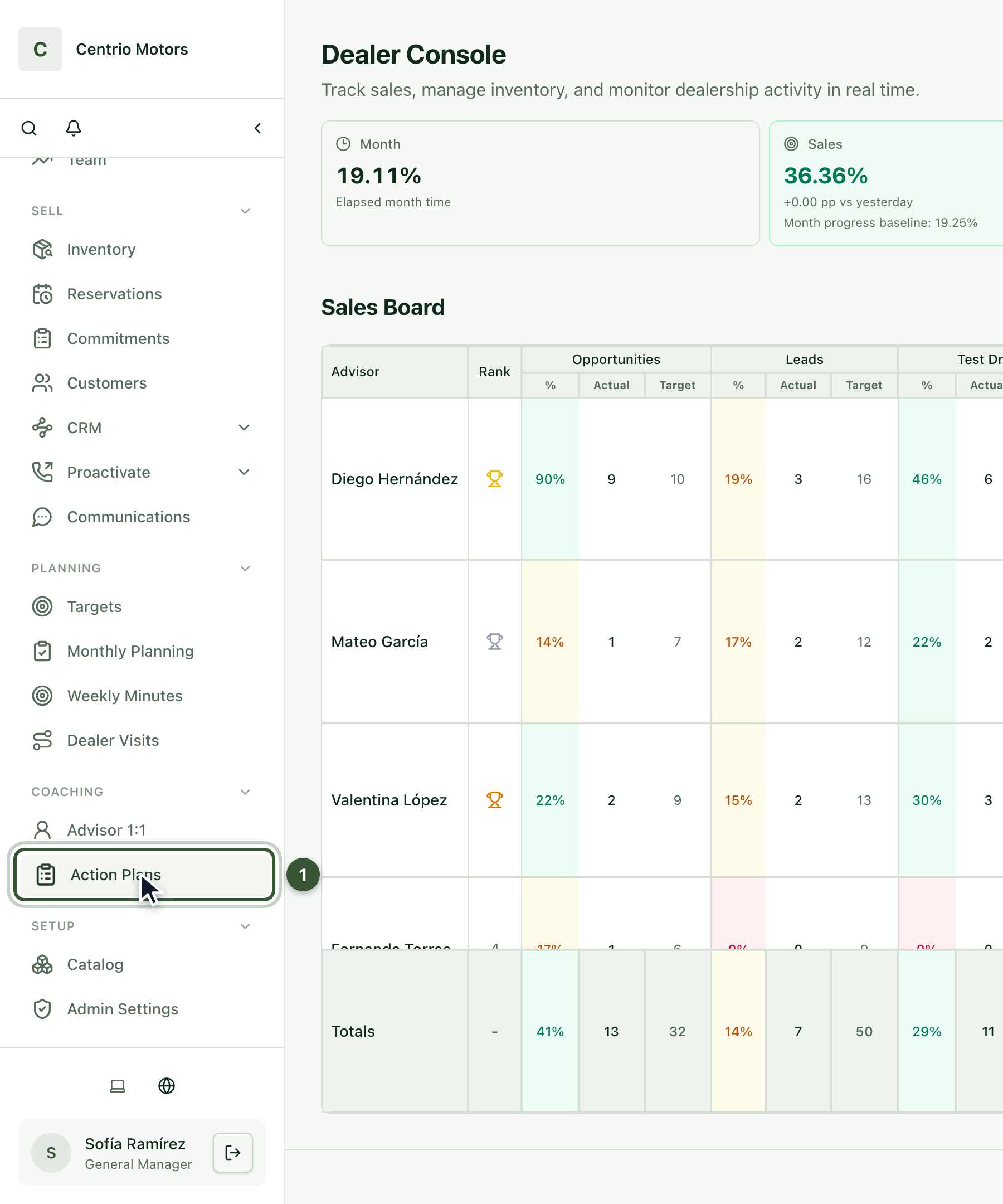The height and width of the screenshot is (1204, 1003).
Task: Open notifications bell icon
Action: click(74, 128)
